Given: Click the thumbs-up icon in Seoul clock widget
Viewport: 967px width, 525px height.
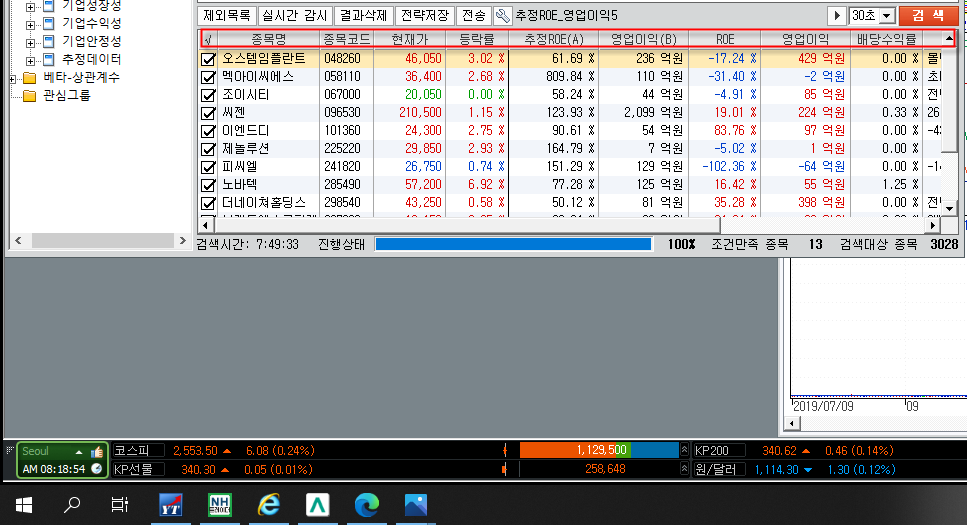Looking at the screenshot, I should coord(97,452).
